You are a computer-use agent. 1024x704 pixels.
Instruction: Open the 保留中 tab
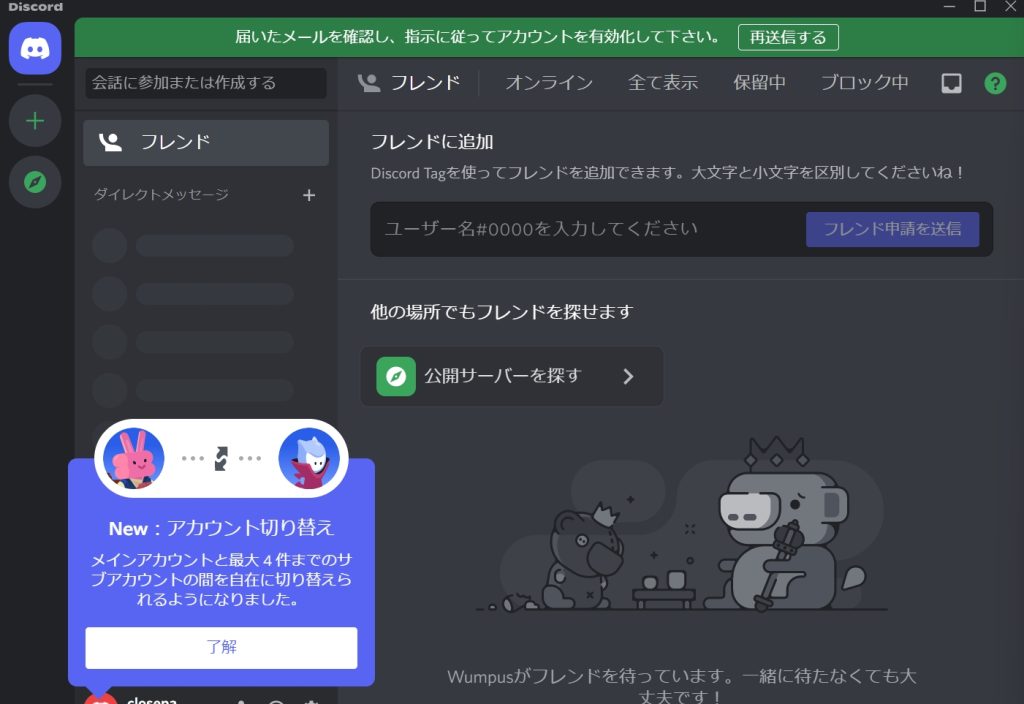[x=759, y=83]
